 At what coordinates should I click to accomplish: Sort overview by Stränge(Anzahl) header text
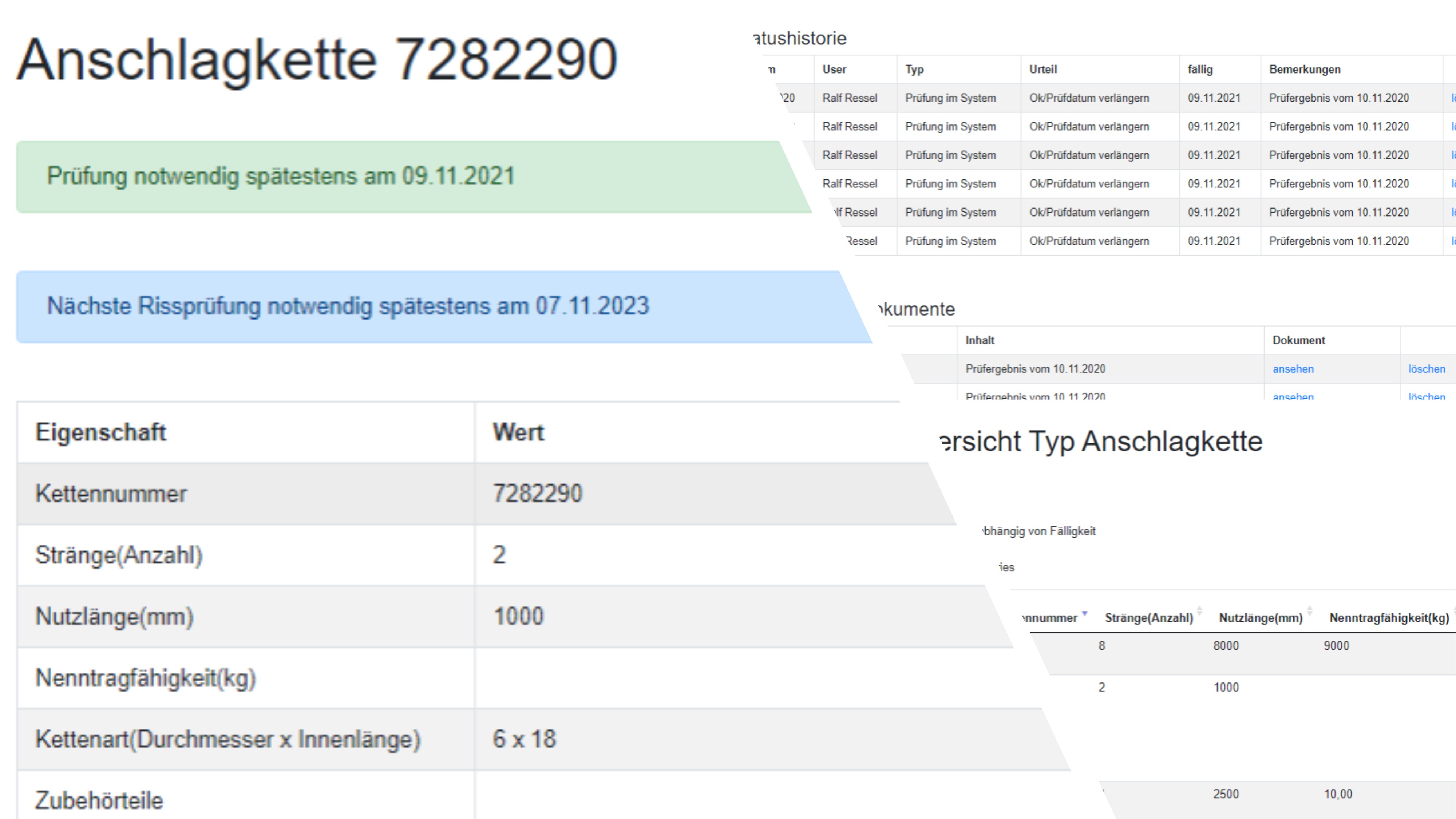click(1148, 618)
